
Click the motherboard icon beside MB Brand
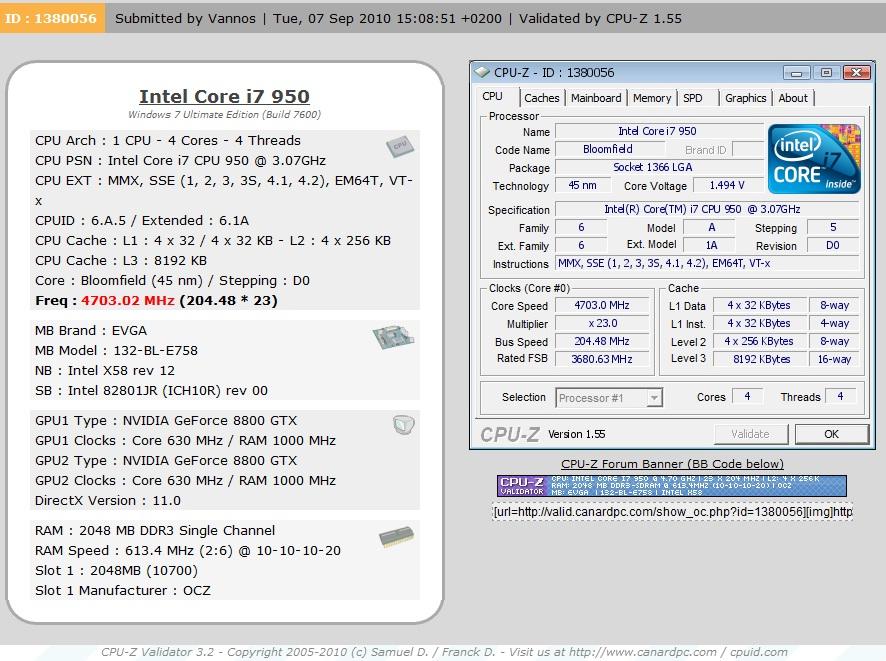(394, 337)
